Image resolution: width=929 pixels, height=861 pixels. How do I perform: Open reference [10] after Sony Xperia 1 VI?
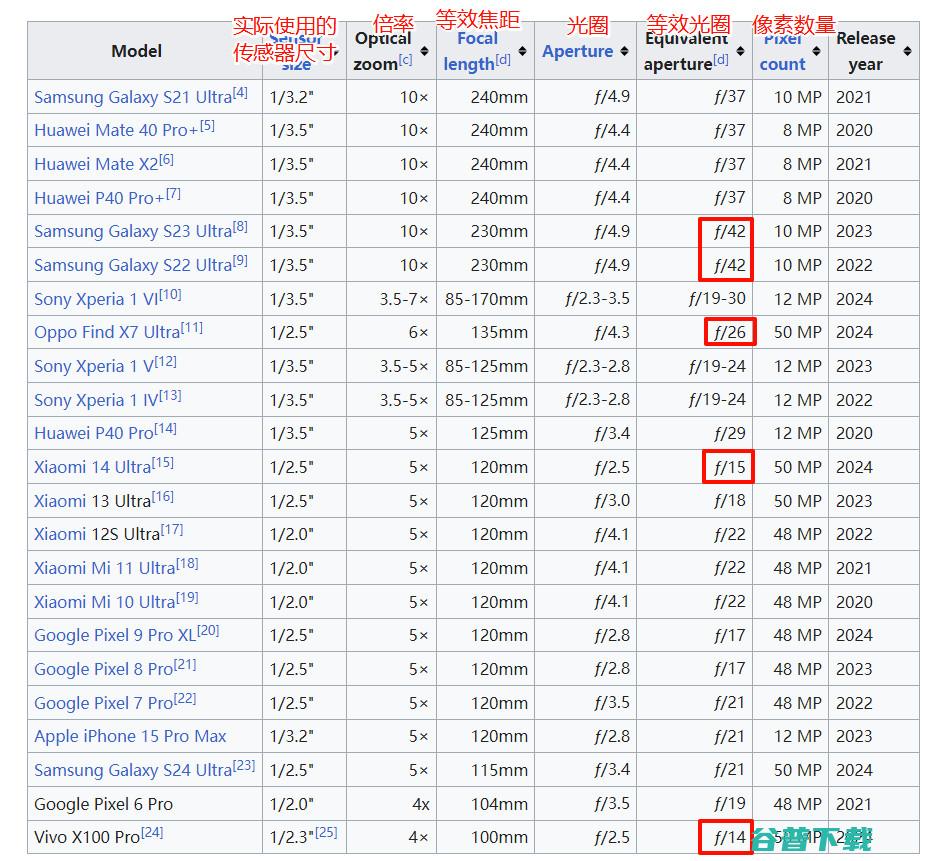click(x=170, y=294)
